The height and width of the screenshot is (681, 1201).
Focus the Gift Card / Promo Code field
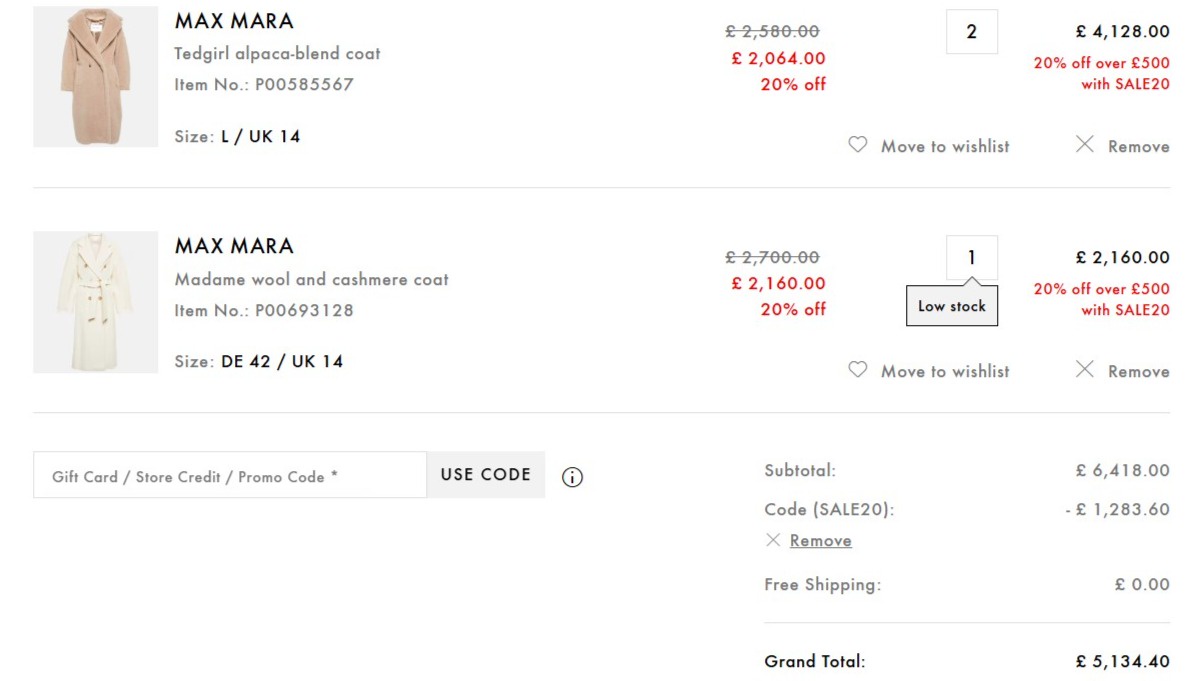click(x=230, y=476)
